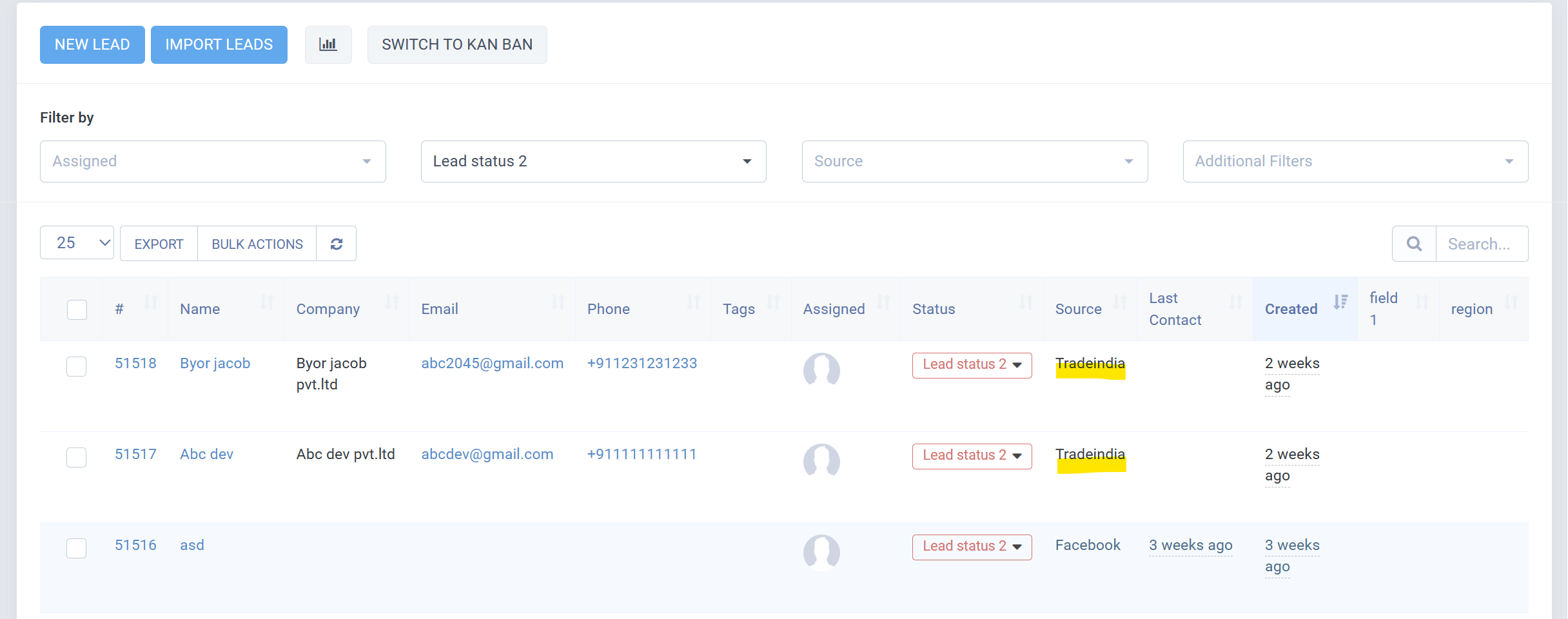The image size is (1568, 619).
Task: Sort leads by the Name column icon
Action: (267, 303)
